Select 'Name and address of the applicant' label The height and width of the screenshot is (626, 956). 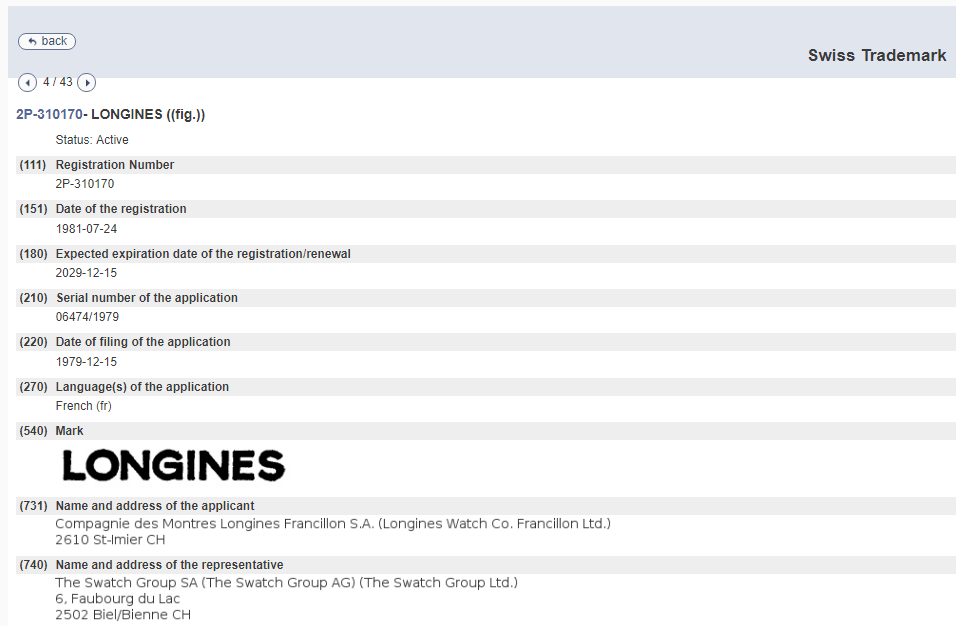[x=155, y=506]
